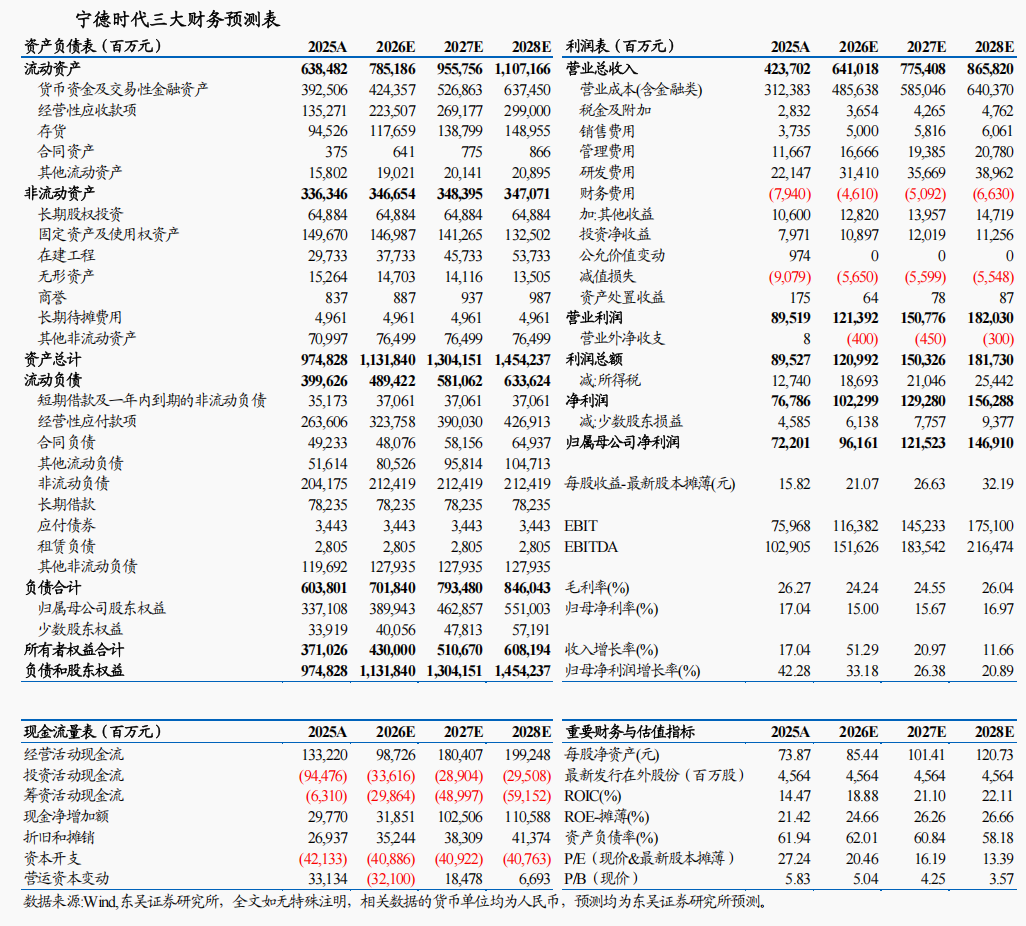Select the ROE-摊薄(%) indicator label
The height and width of the screenshot is (926, 1026).
click(605, 816)
